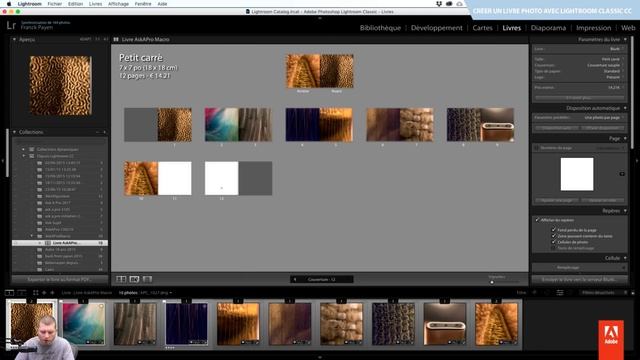Add new collection with plus icon
Viewport: 640px width, 360px height.
104,132
